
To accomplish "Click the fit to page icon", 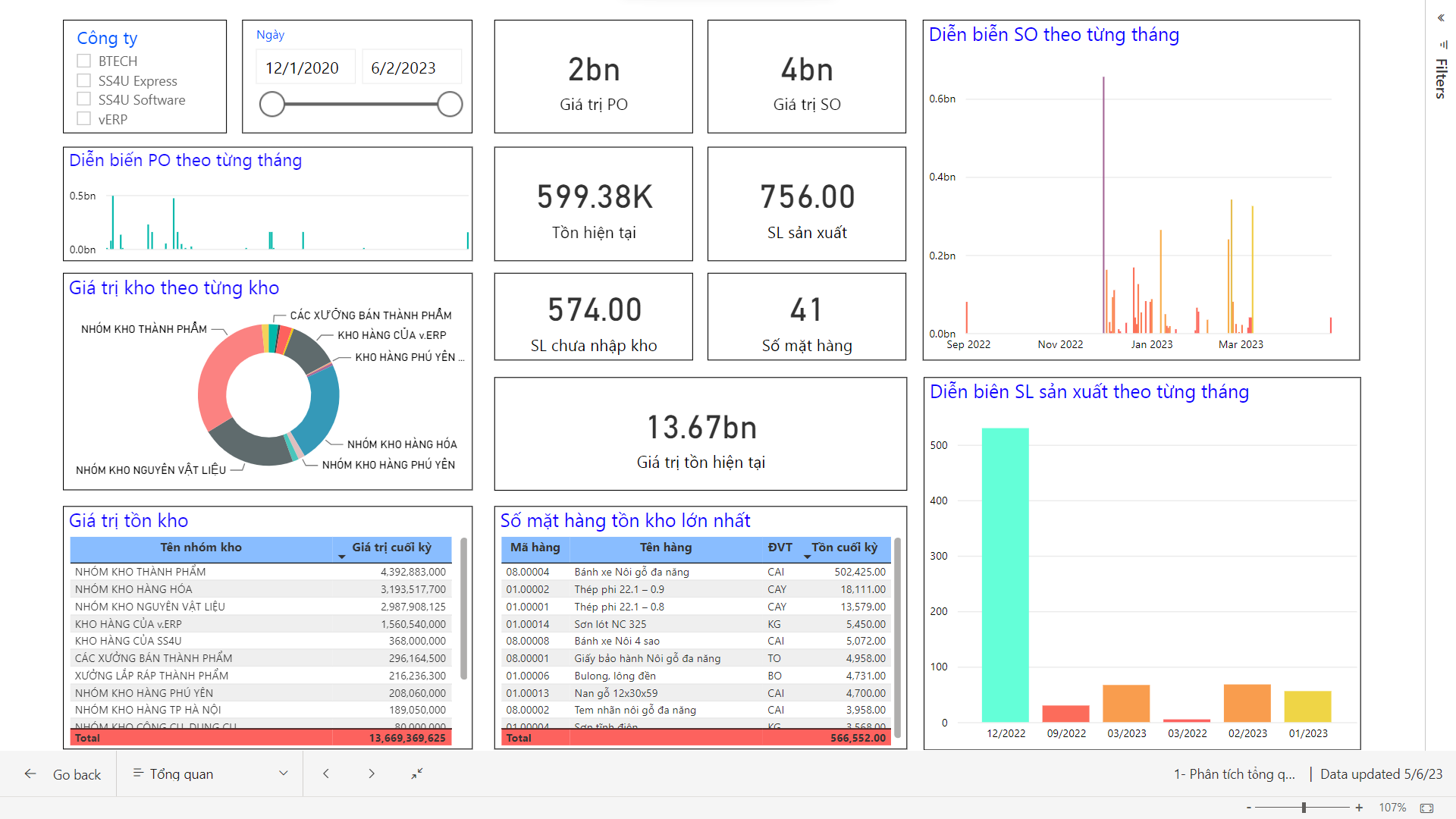I will point(1426,808).
